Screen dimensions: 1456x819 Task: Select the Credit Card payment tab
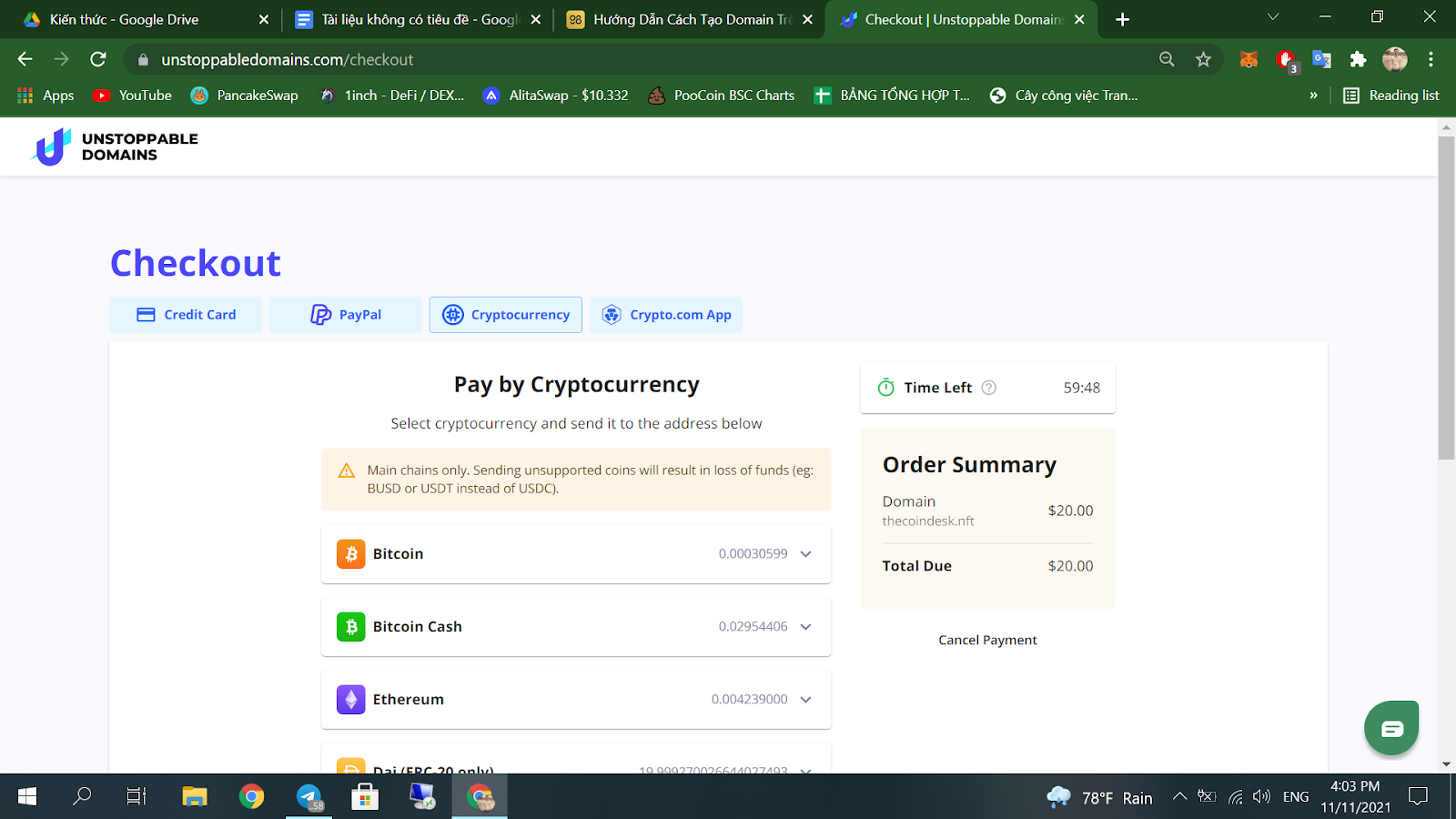(186, 315)
